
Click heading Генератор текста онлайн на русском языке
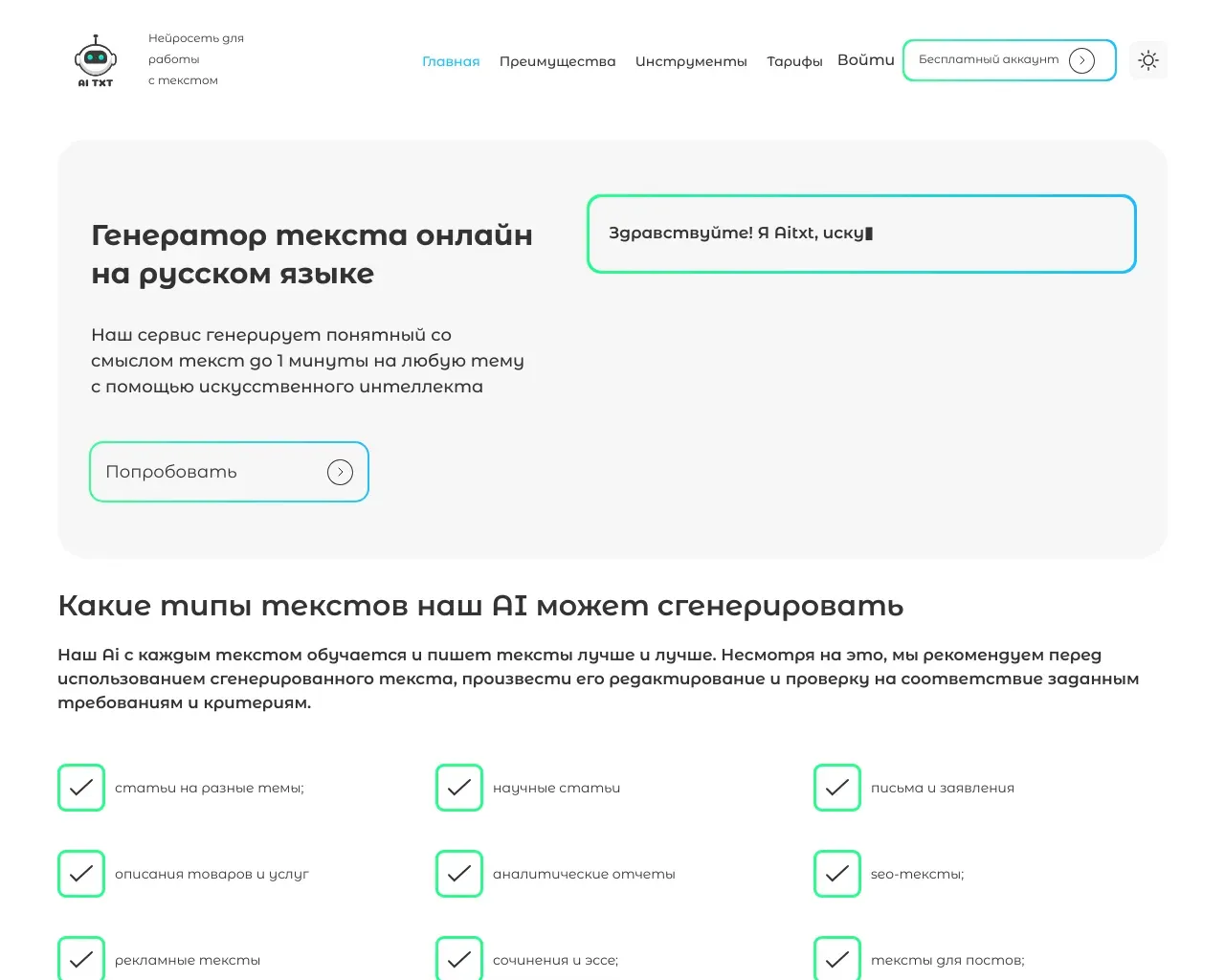point(312,255)
